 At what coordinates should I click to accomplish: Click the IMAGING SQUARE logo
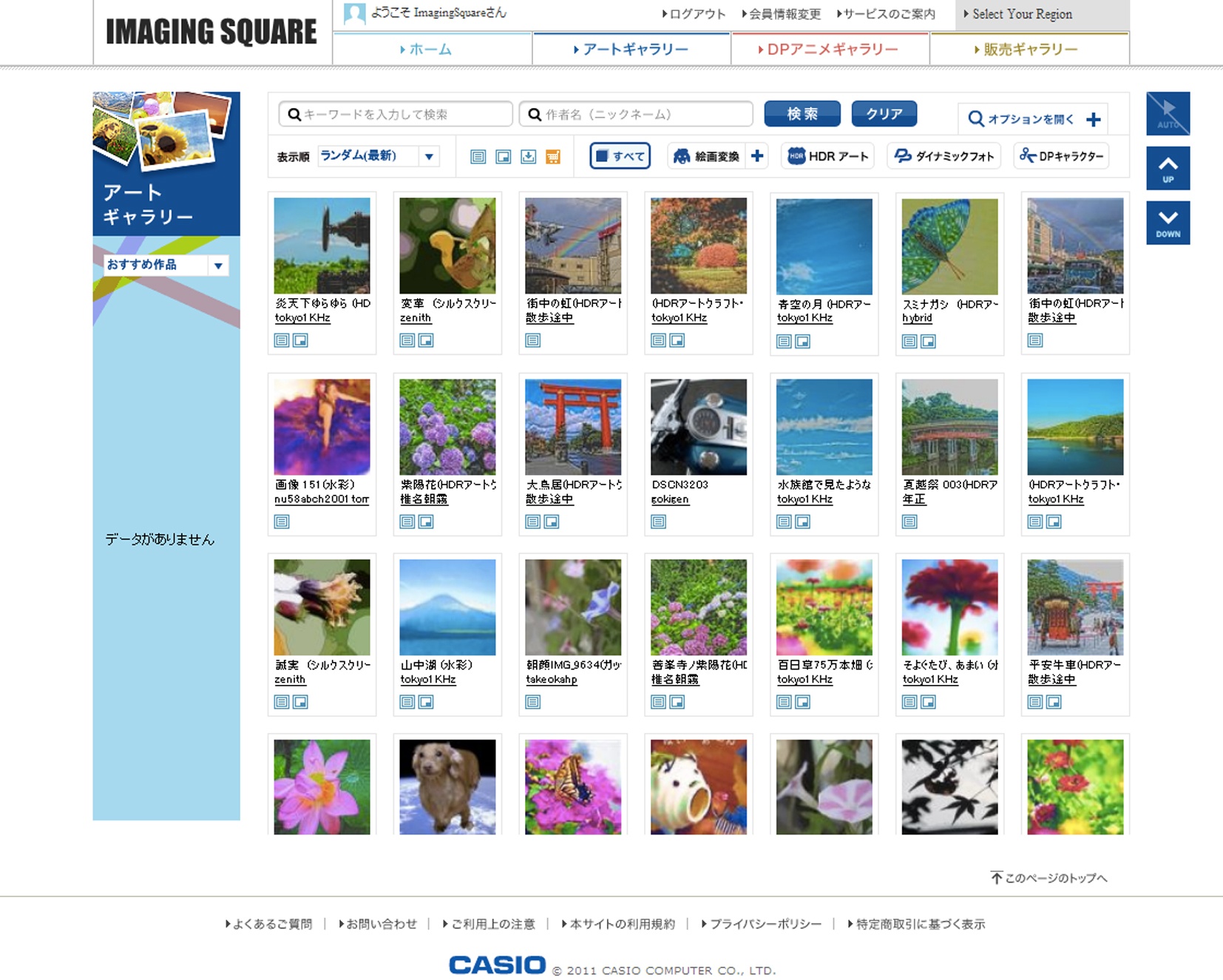click(x=211, y=32)
